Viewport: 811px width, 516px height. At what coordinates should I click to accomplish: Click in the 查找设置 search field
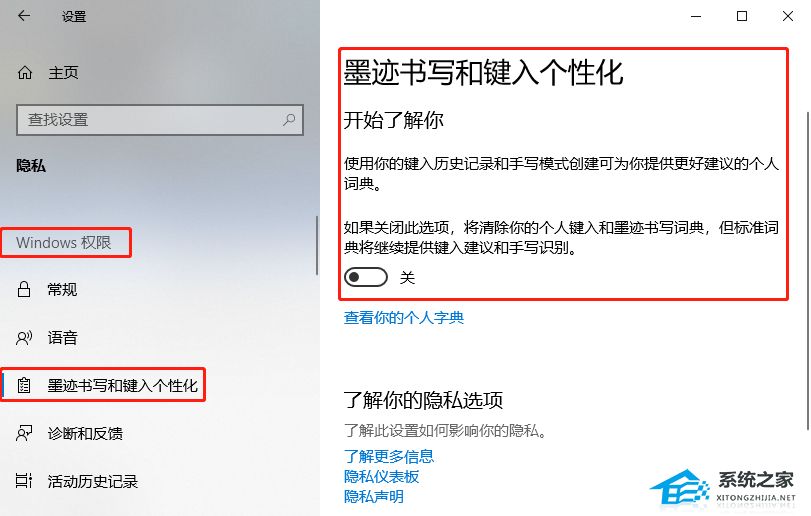[160, 120]
